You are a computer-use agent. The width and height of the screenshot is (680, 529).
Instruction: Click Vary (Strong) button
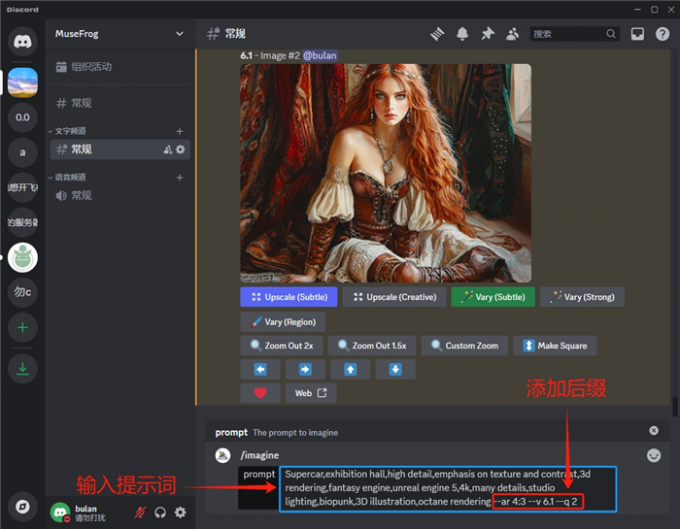(582, 297)
